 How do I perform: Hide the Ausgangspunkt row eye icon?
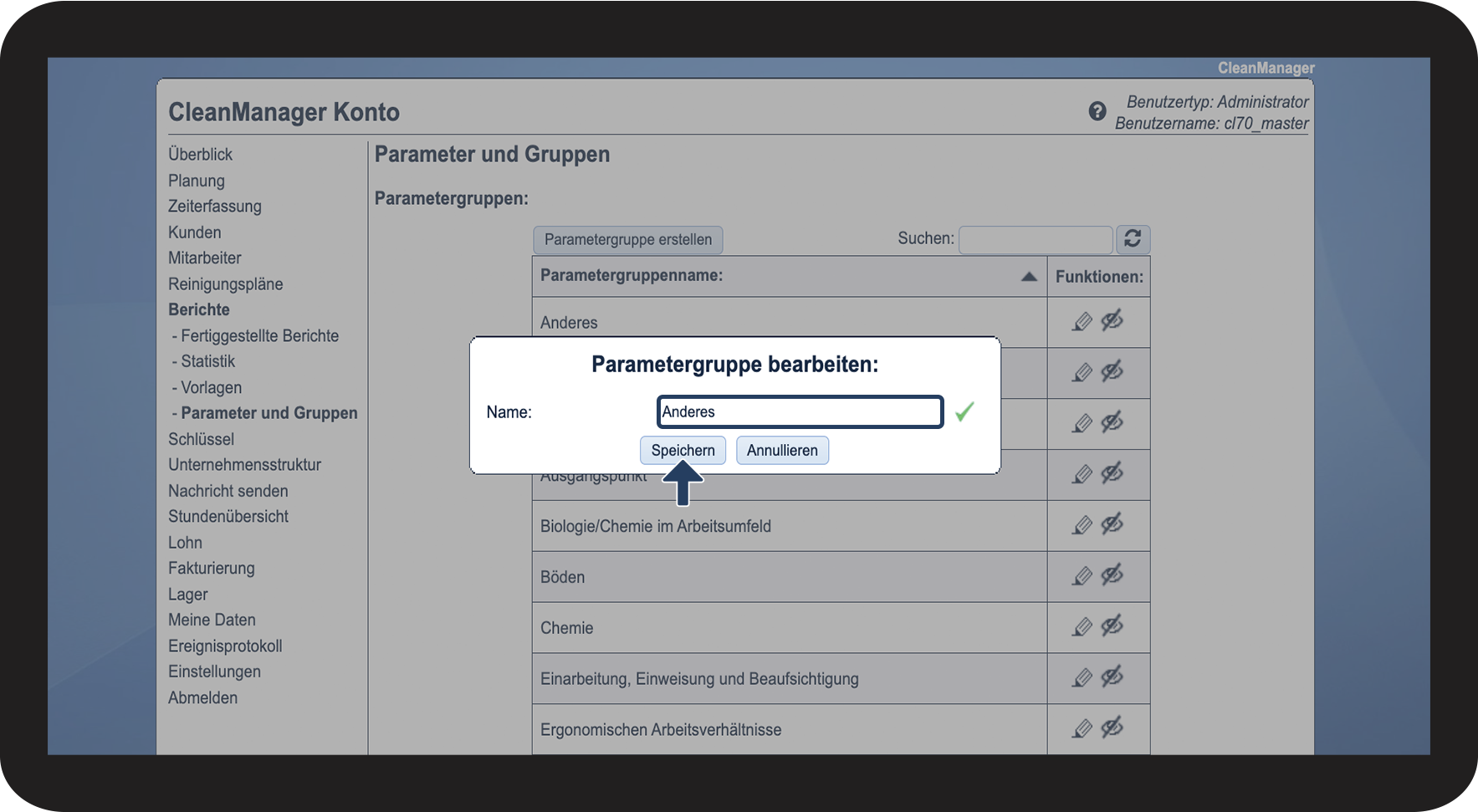coord(1112,473)
